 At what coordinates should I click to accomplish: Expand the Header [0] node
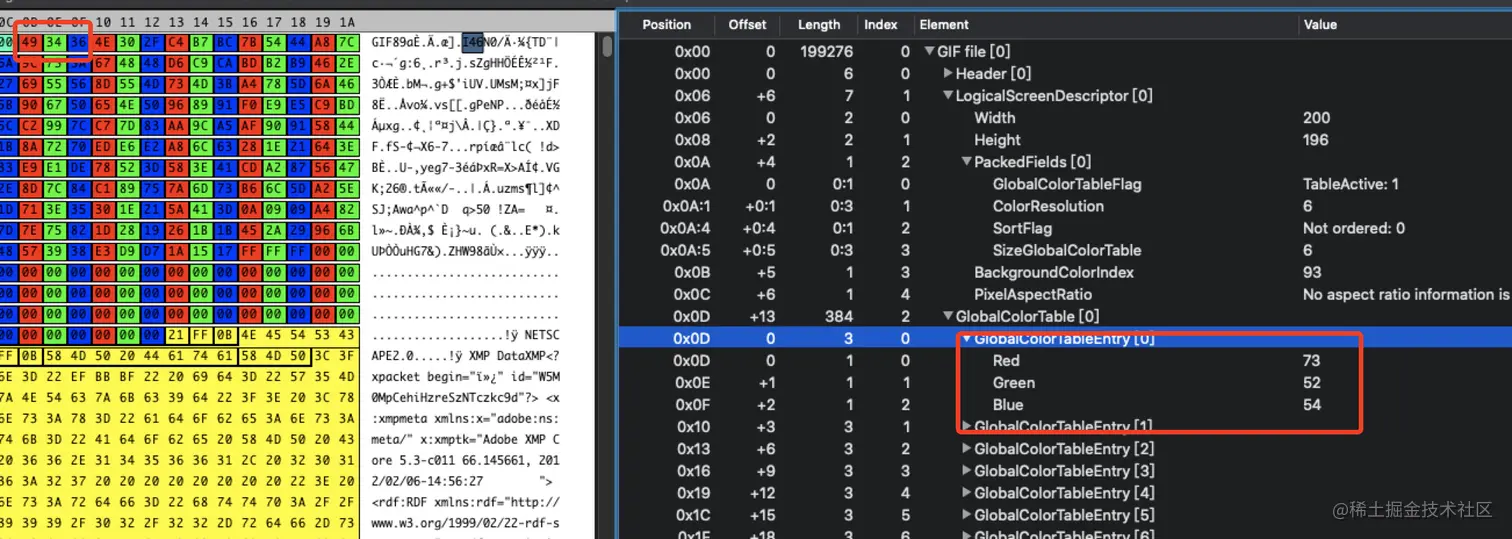pyautogui.click(x=948, y=74)
